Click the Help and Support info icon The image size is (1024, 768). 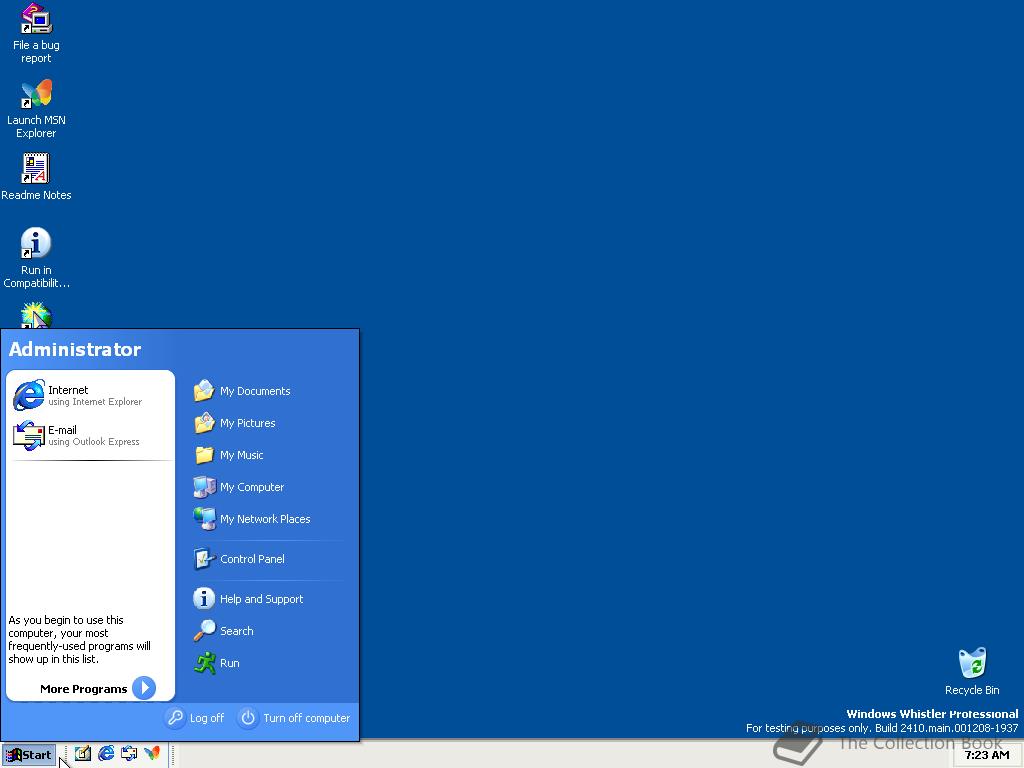(x=204, y=599)
